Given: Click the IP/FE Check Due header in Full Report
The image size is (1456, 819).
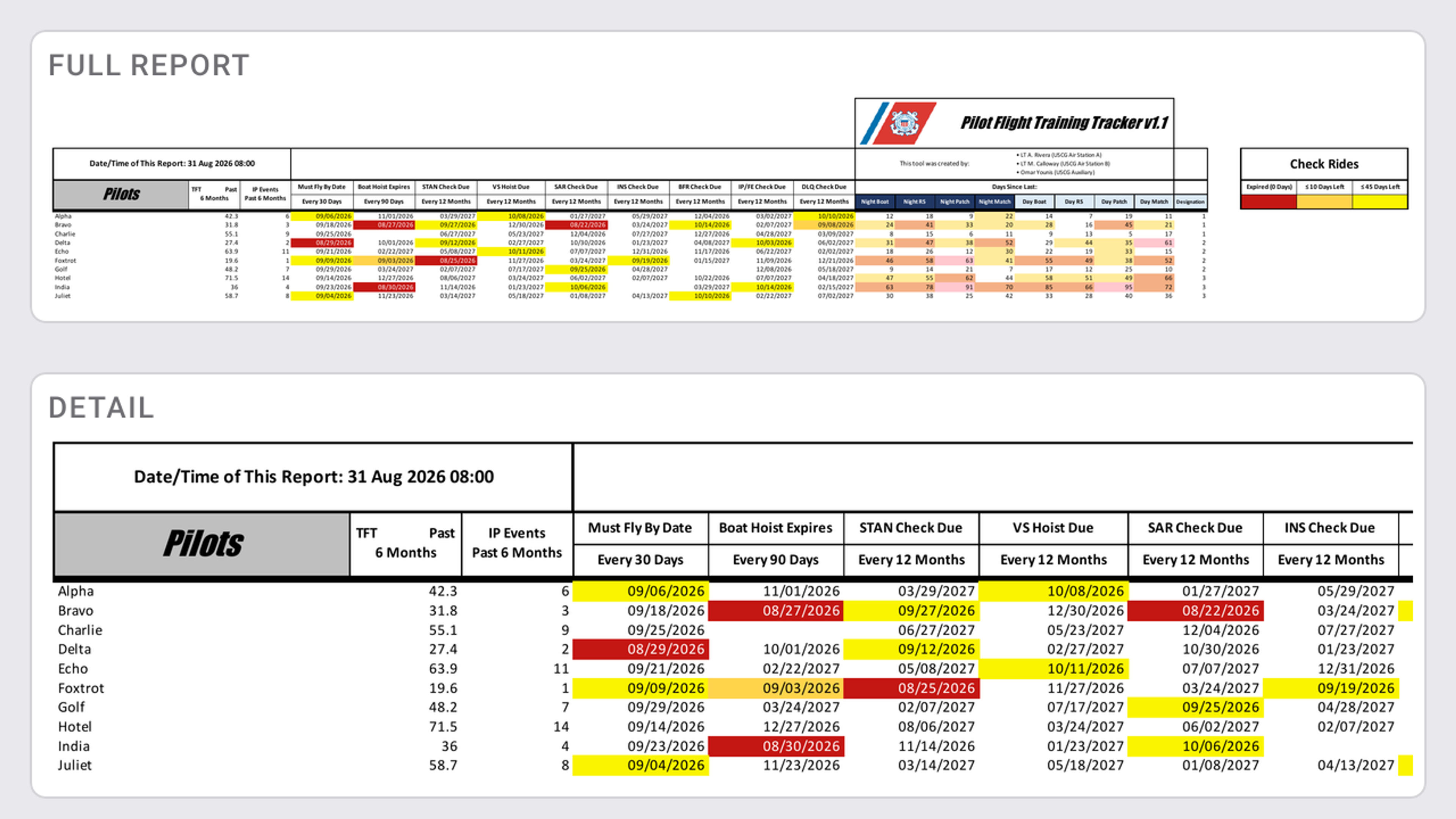Looking at the screenshot, I should coord(762,187).
